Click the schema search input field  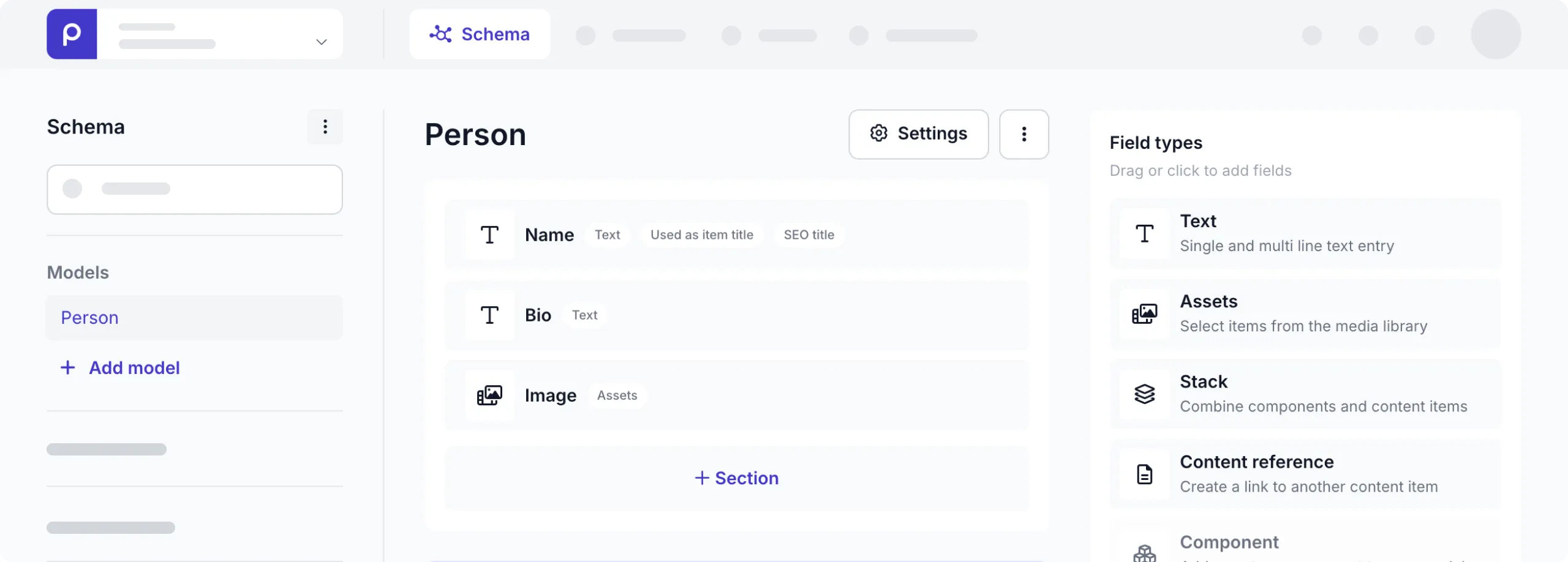pyautogui.click(x=195, y=189)
